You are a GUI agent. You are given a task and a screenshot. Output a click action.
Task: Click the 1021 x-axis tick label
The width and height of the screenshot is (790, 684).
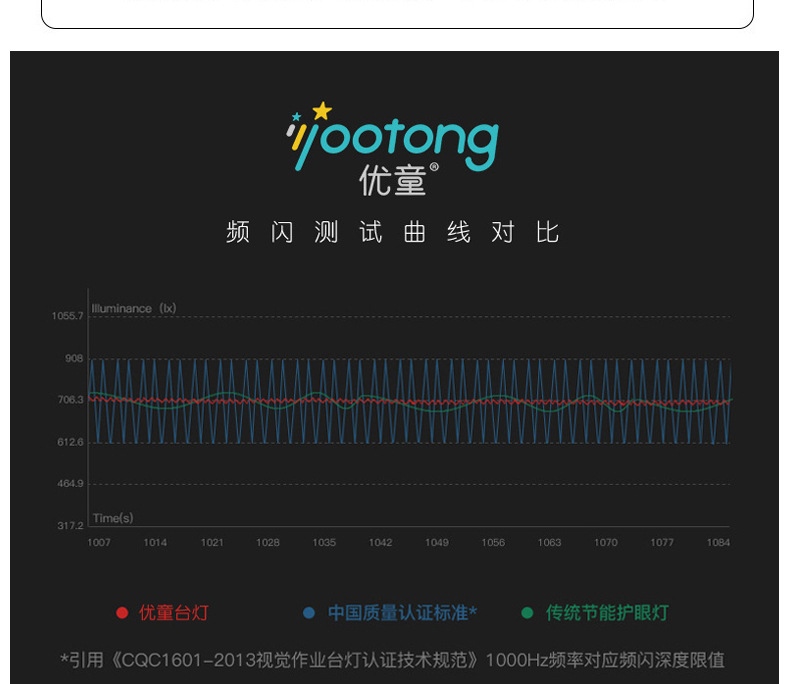(212, 542)
